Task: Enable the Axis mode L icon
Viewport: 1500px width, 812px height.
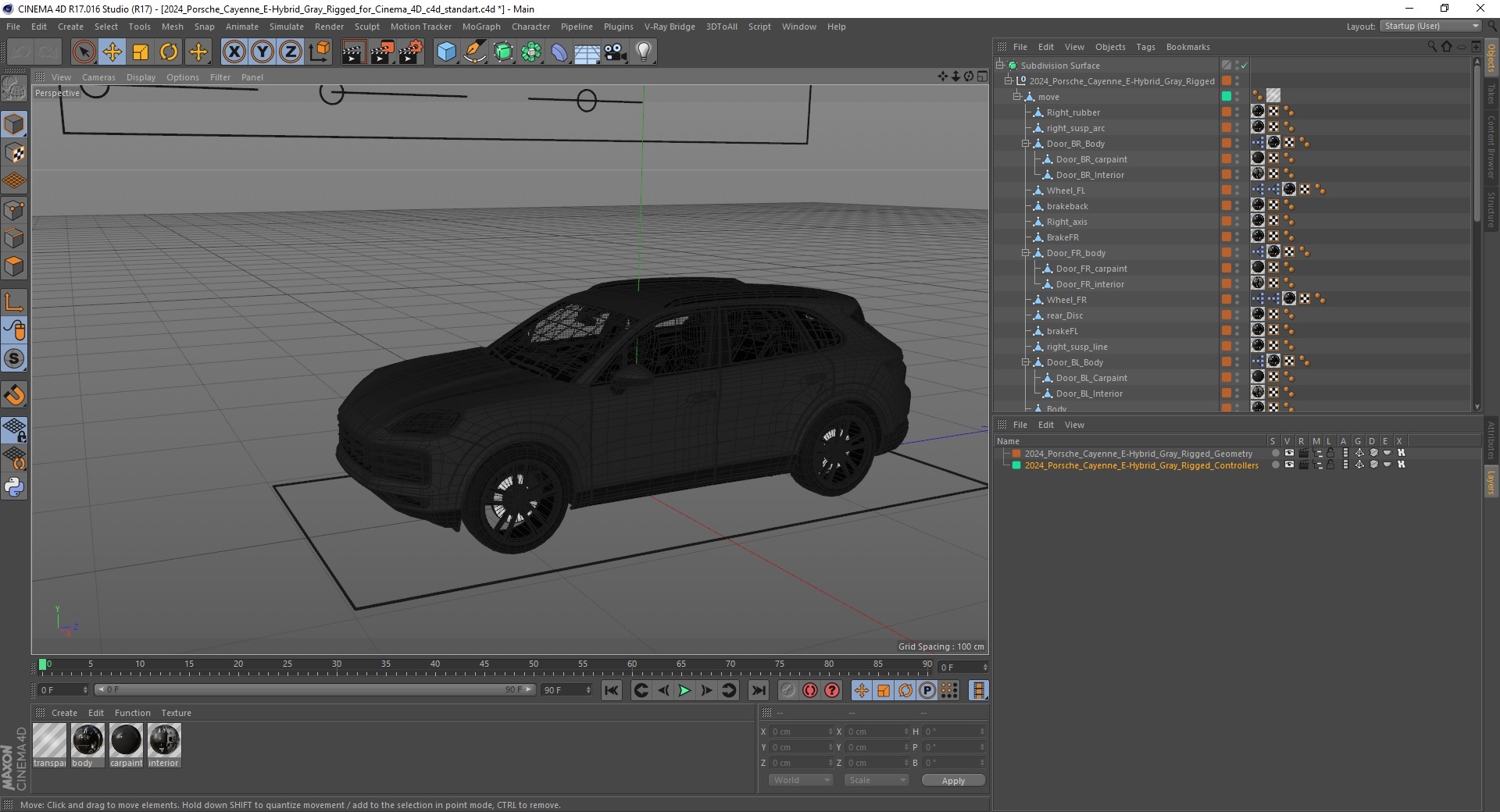Action: pyautogui.click(x=14, y=302)
